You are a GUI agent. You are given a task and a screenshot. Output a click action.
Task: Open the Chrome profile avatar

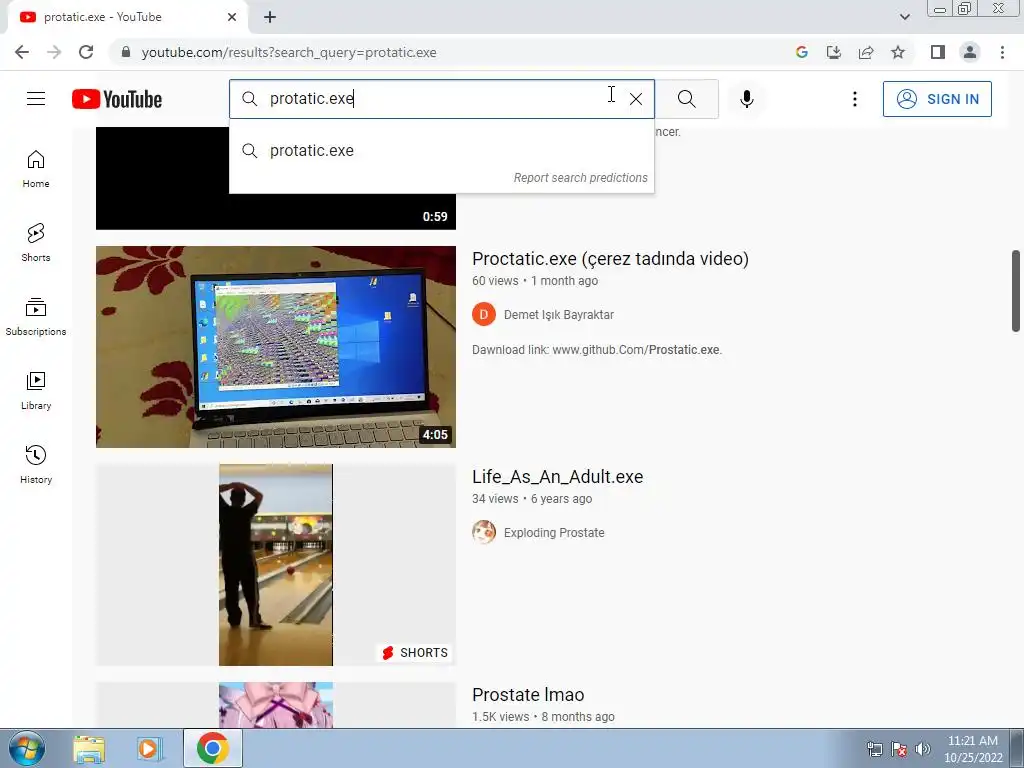(x=970, y=52)
